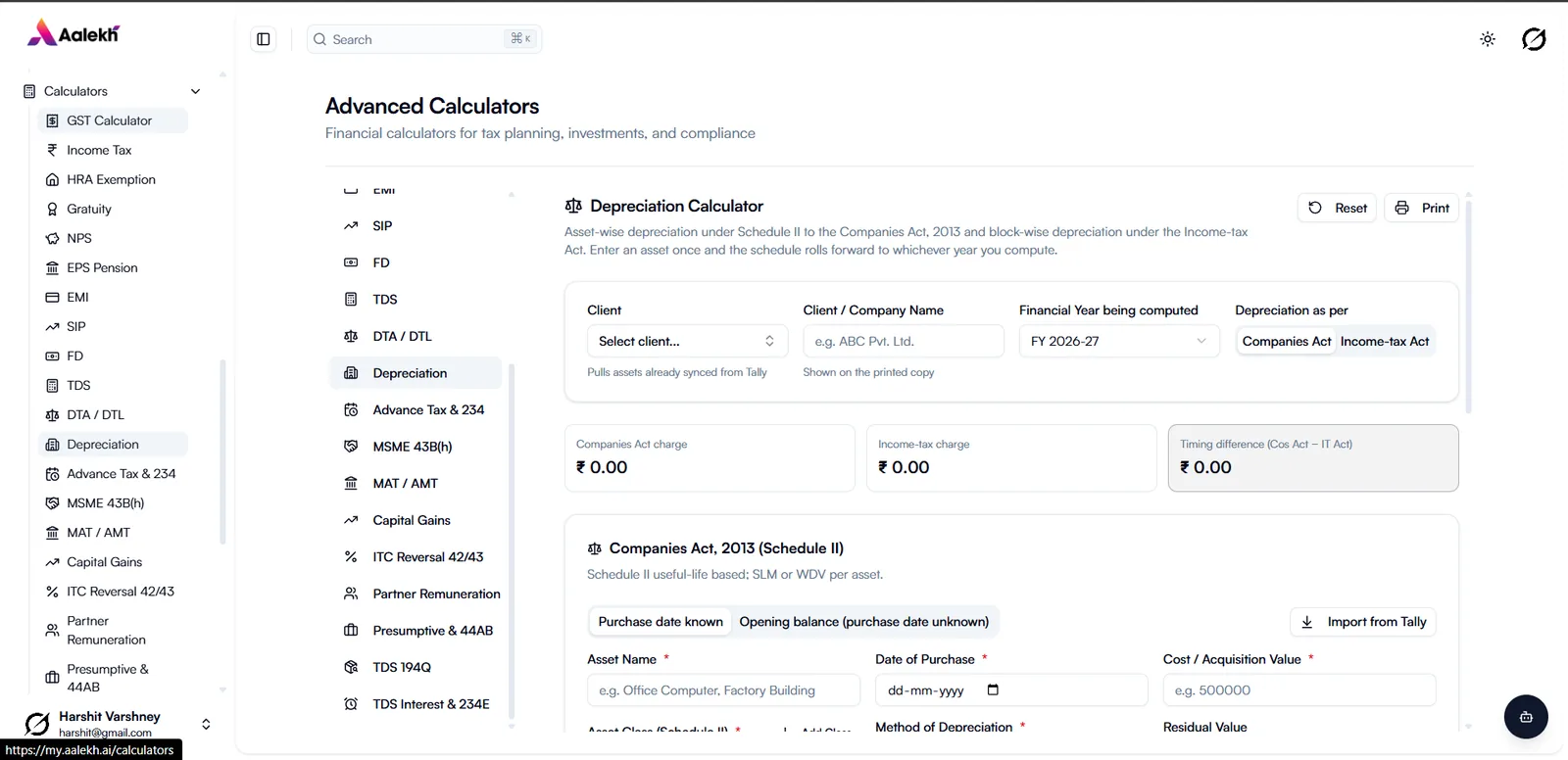Click the left sidebar vertical scrollbar
Viewport: 1568px width, 760px height.
[222, 451]
